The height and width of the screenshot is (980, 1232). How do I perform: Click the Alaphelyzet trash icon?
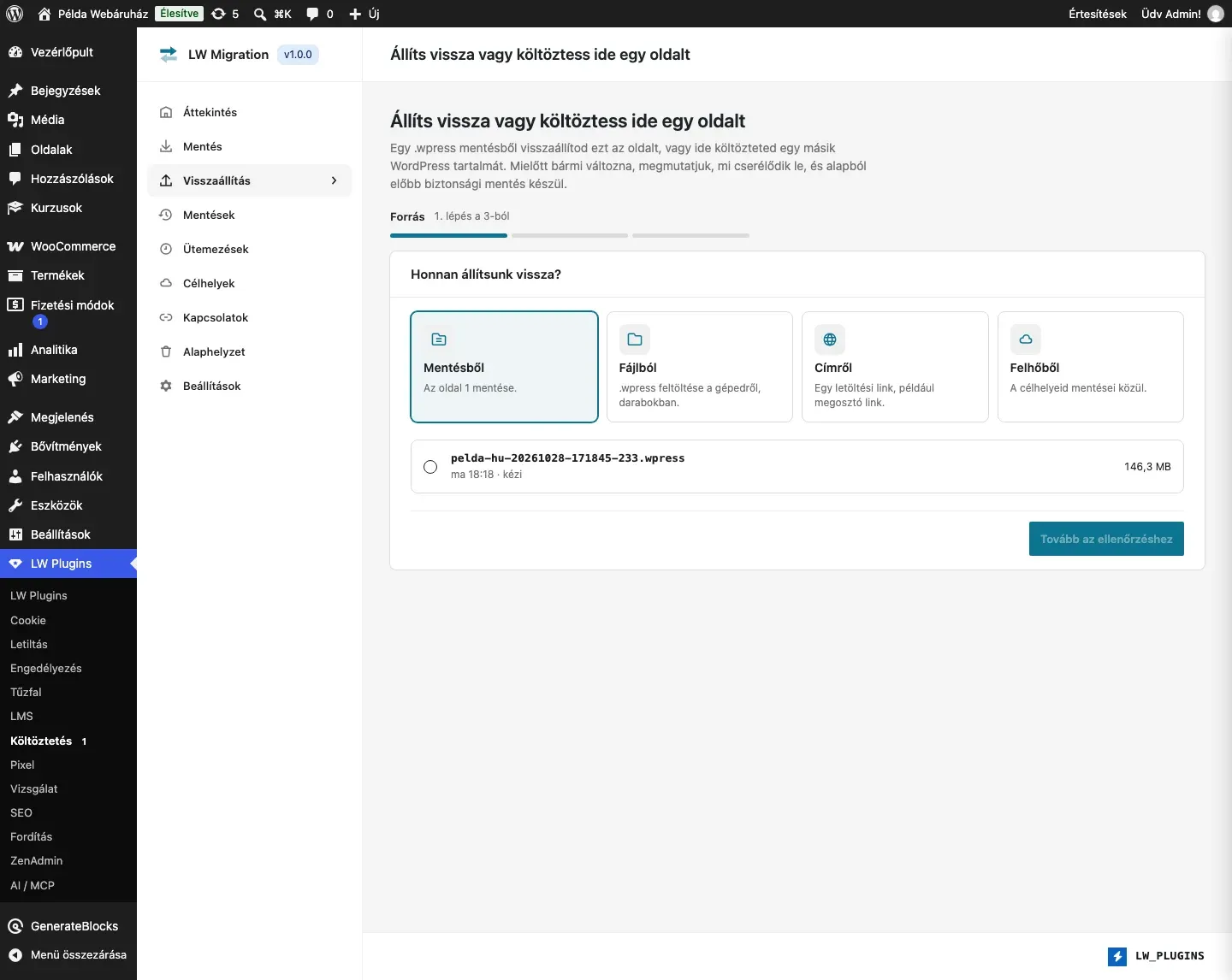click(x=166, y=351)
